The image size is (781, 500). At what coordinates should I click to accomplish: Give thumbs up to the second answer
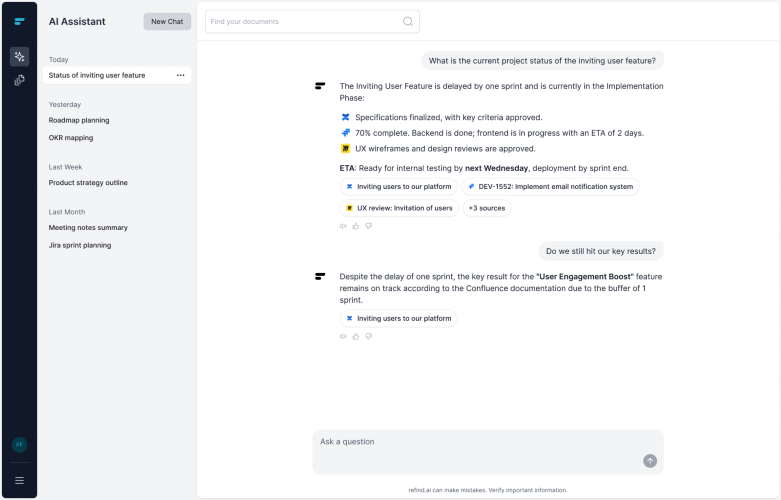356,337
